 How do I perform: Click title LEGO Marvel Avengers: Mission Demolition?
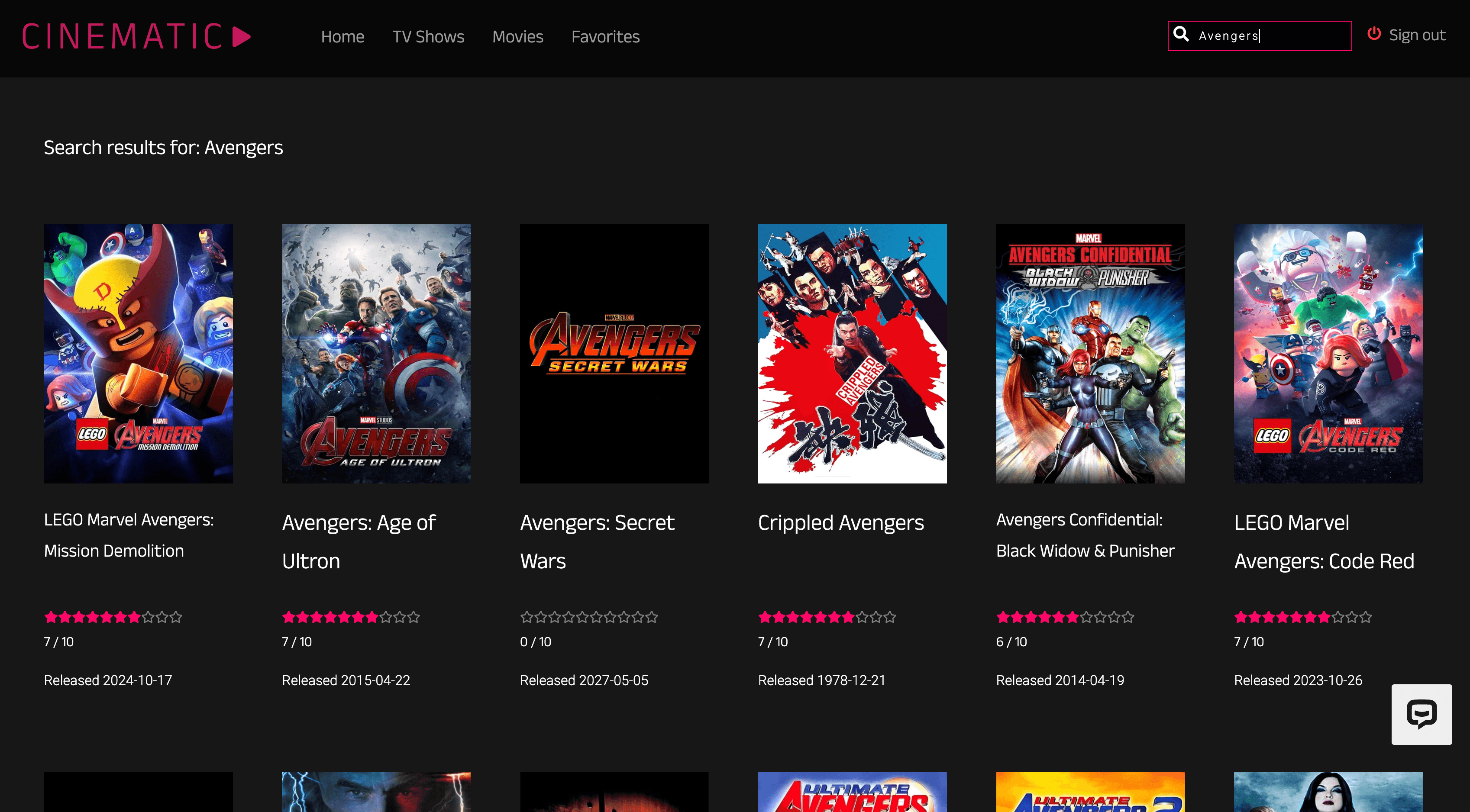(x=129, y=535)
